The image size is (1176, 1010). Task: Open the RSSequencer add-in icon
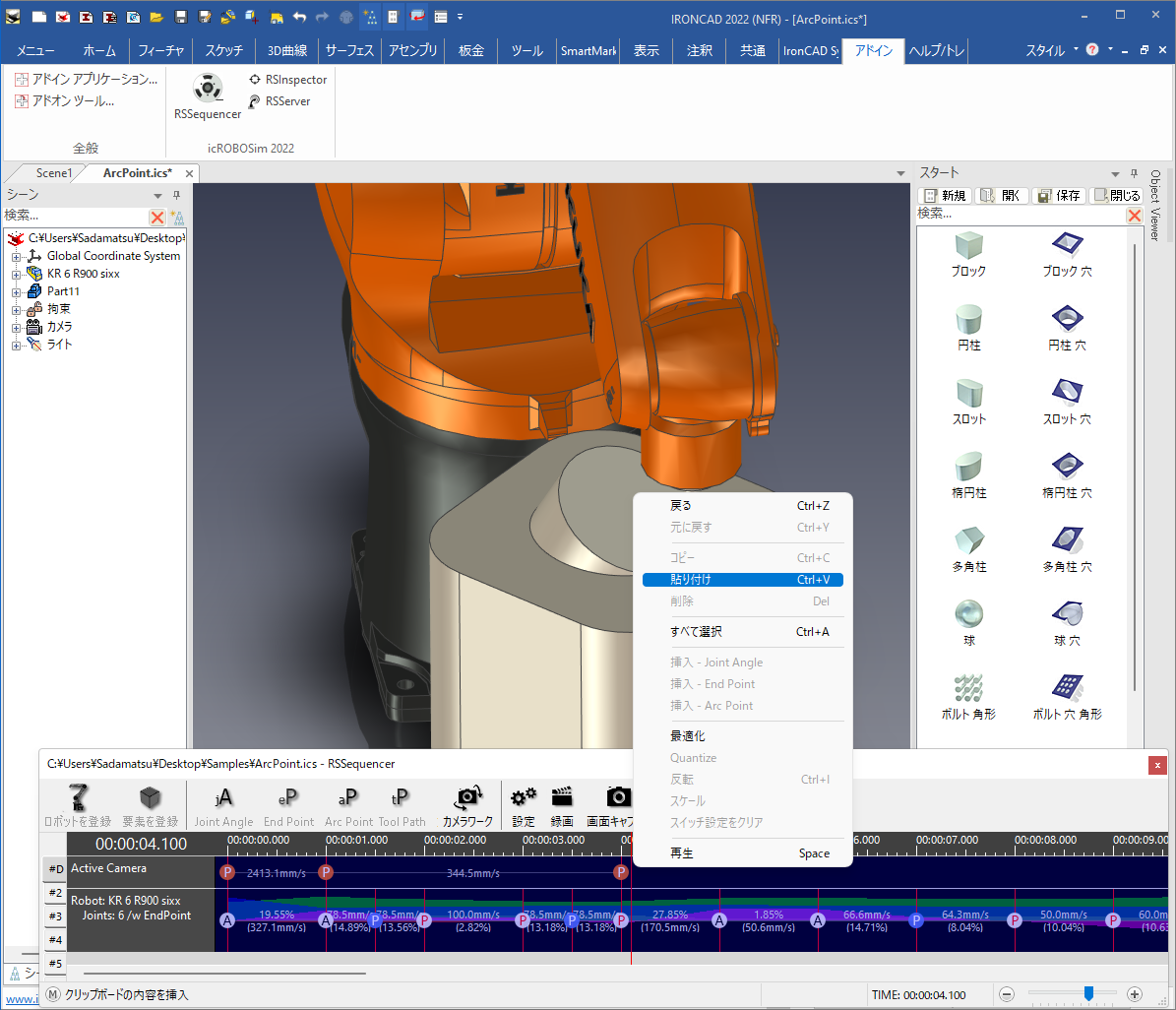click(x=207, y=90)
